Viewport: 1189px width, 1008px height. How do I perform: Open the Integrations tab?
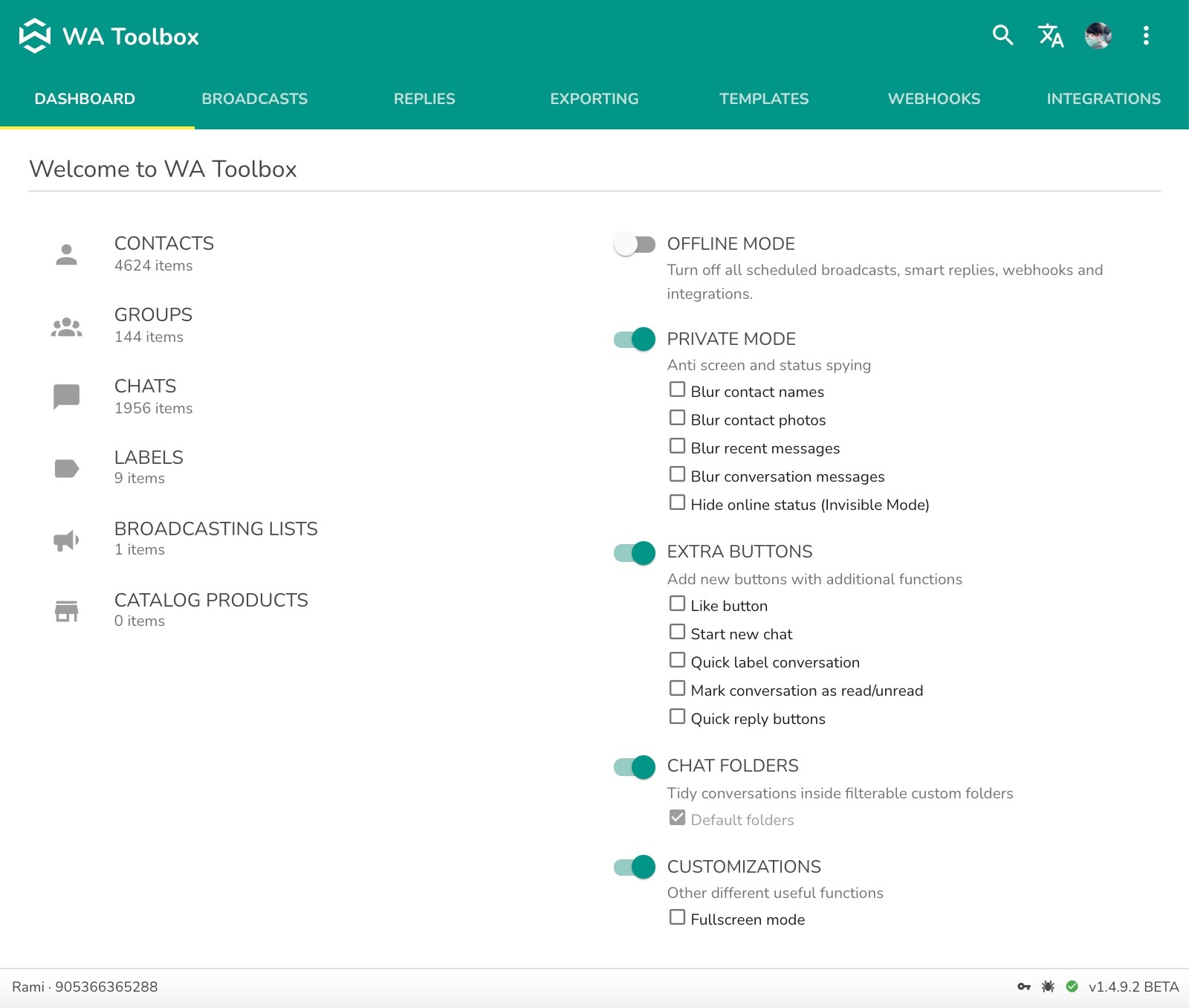[1104, 99]
